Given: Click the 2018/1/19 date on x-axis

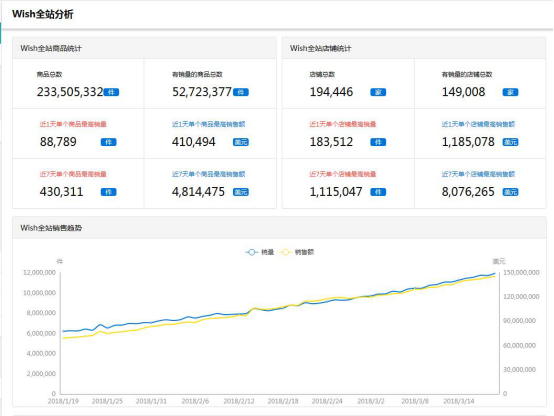Looking at the screenshot, I should pos(63,401).
